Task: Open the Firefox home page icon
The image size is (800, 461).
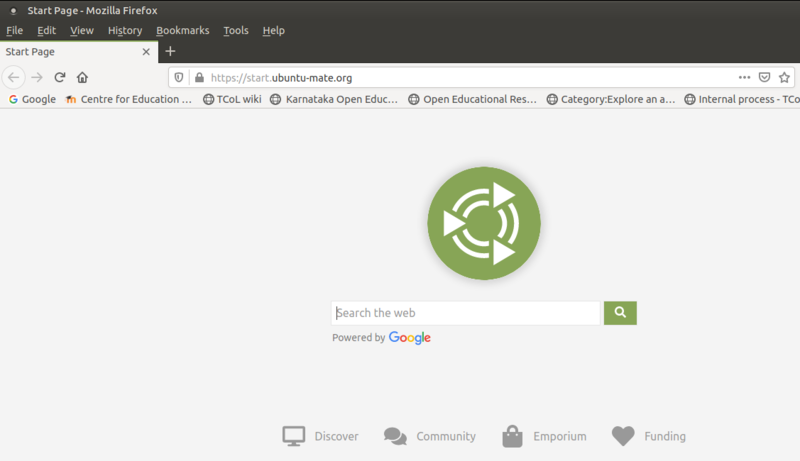Action: (82, 78)
